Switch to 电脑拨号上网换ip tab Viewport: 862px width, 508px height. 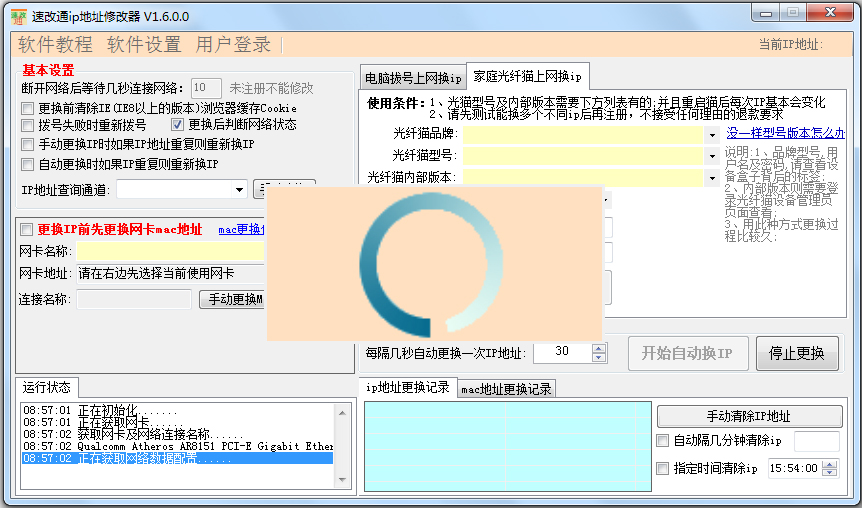tap(413, 78)
